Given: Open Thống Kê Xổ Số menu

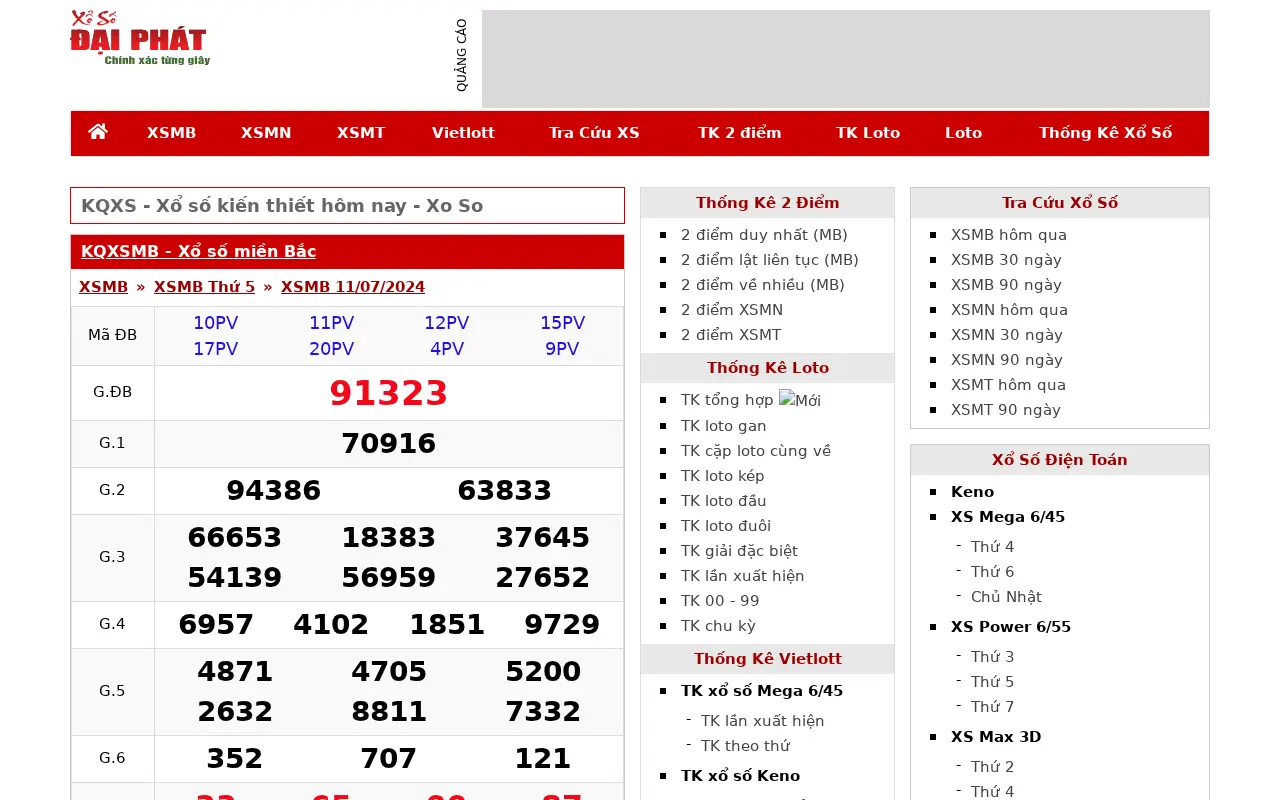Looking at the screenshot, I should (1105, 133).
